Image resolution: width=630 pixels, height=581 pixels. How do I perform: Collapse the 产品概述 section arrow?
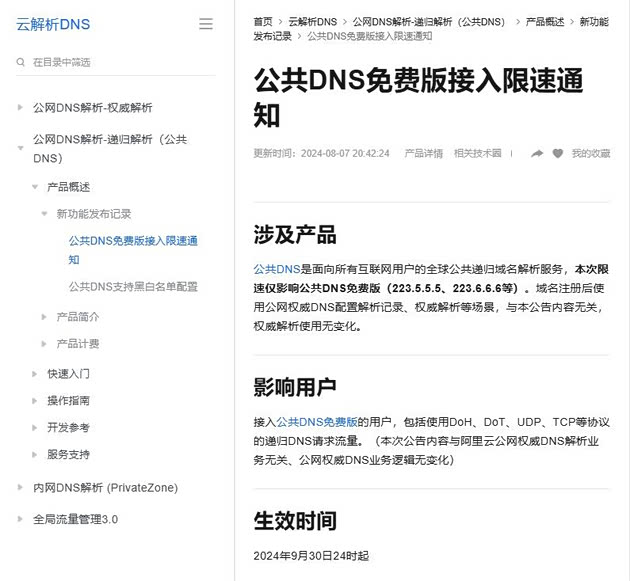(x=35, y=187)
